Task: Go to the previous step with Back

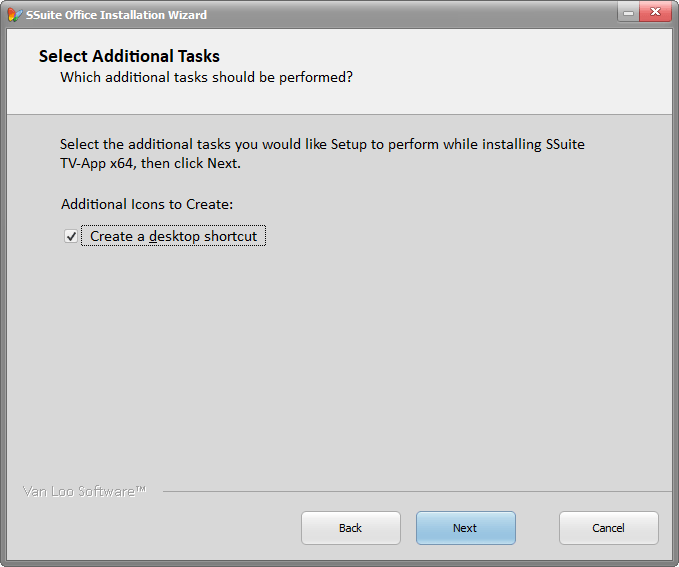Action: point(350,528)
